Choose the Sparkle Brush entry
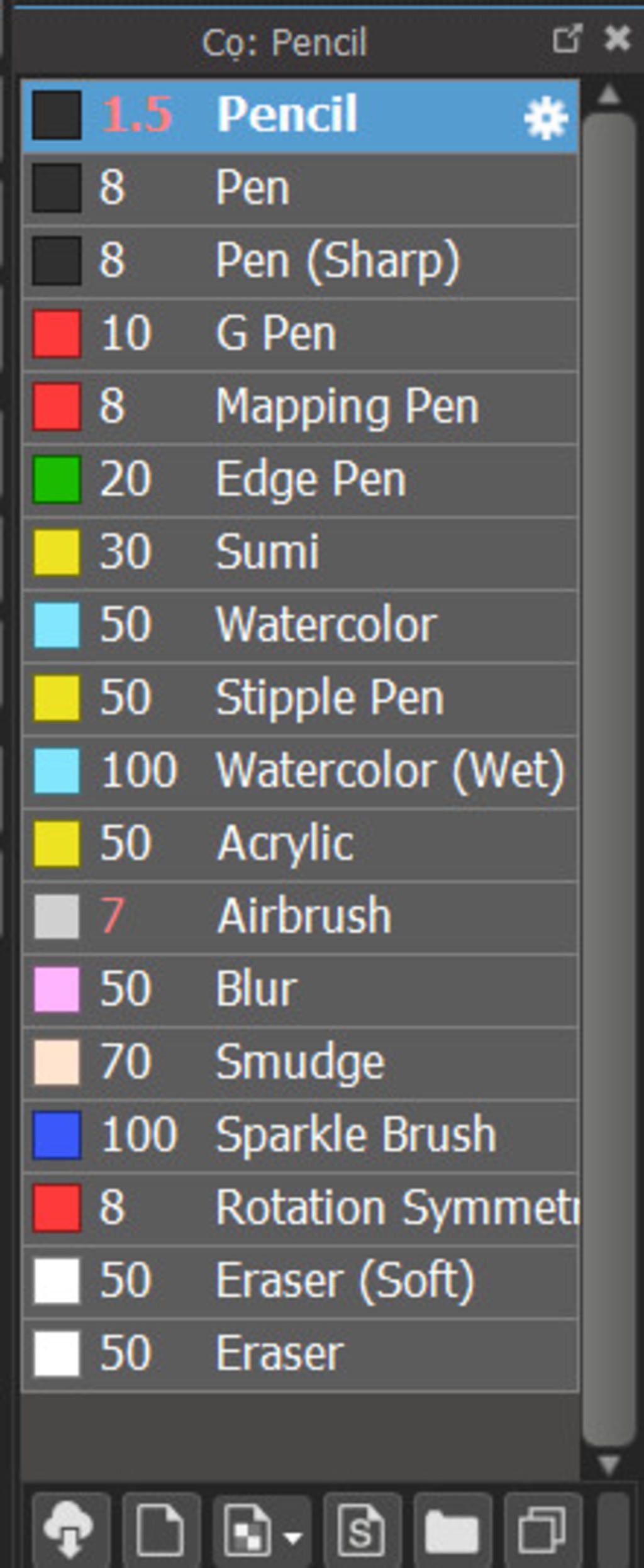Image resolution: width=644 pixels, height=1568 pixels. click(x=300, y=1135)
